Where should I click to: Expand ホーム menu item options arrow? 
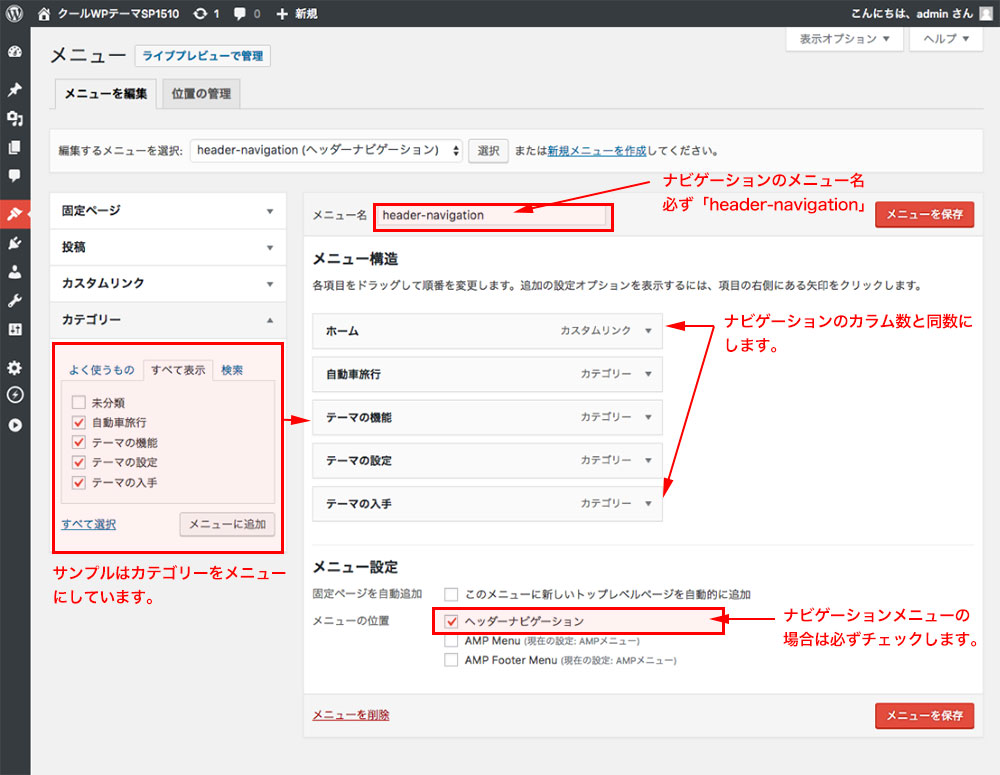click(648, 330)
